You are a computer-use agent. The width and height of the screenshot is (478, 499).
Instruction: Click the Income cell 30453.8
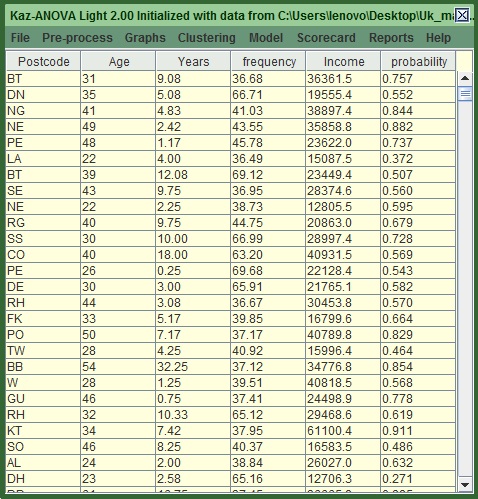[x=343, y=303]
